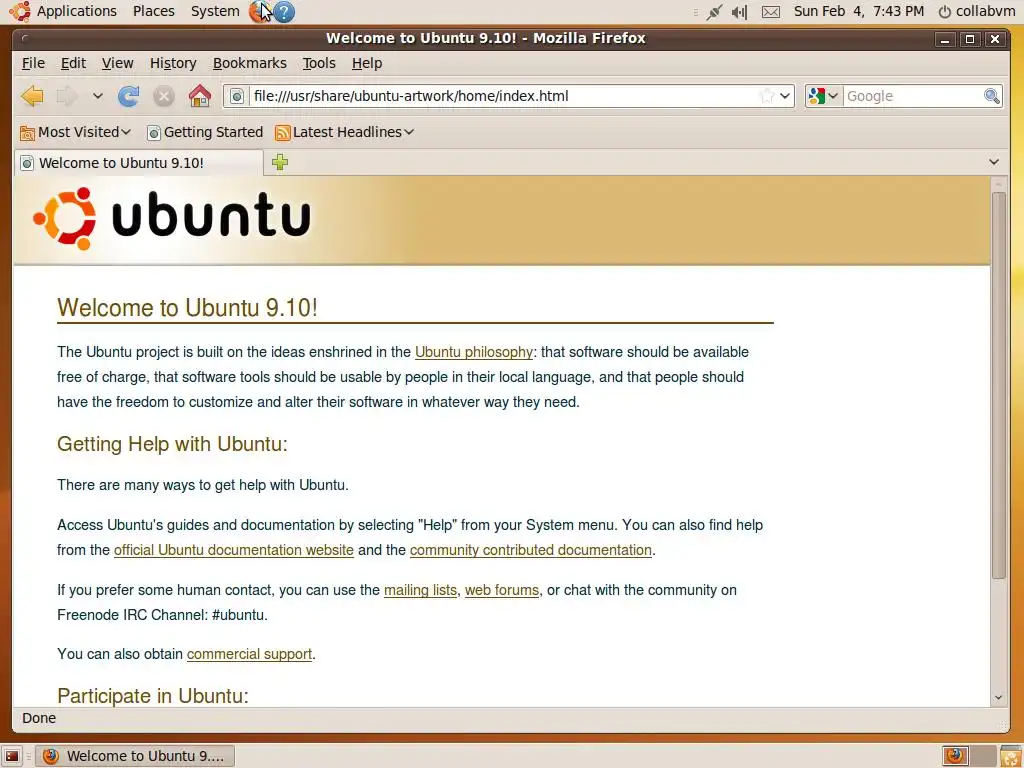Open the Getting Started bookmark
This screenshot has width=1024, height=768.
(205, 132)
